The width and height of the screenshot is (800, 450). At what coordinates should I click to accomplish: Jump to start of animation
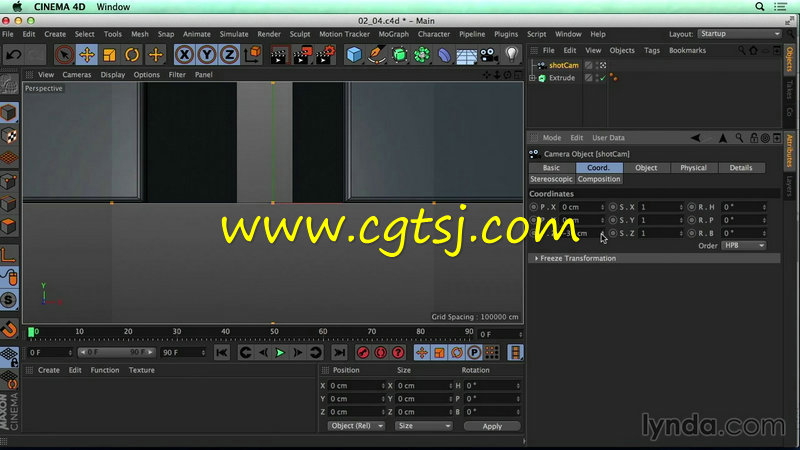222,353
